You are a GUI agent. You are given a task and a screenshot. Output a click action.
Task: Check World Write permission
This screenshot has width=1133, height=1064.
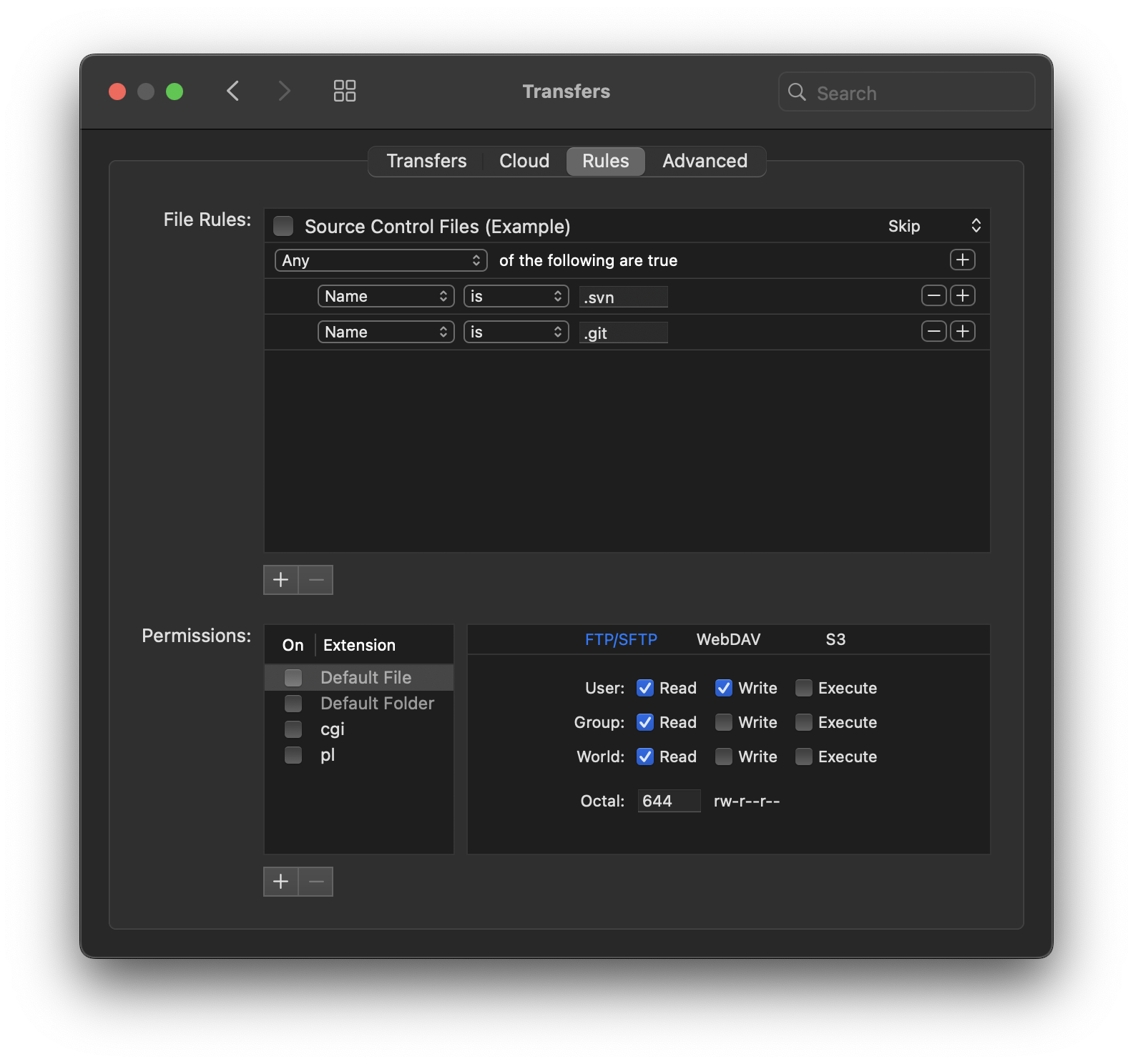(x=724, y=757)
